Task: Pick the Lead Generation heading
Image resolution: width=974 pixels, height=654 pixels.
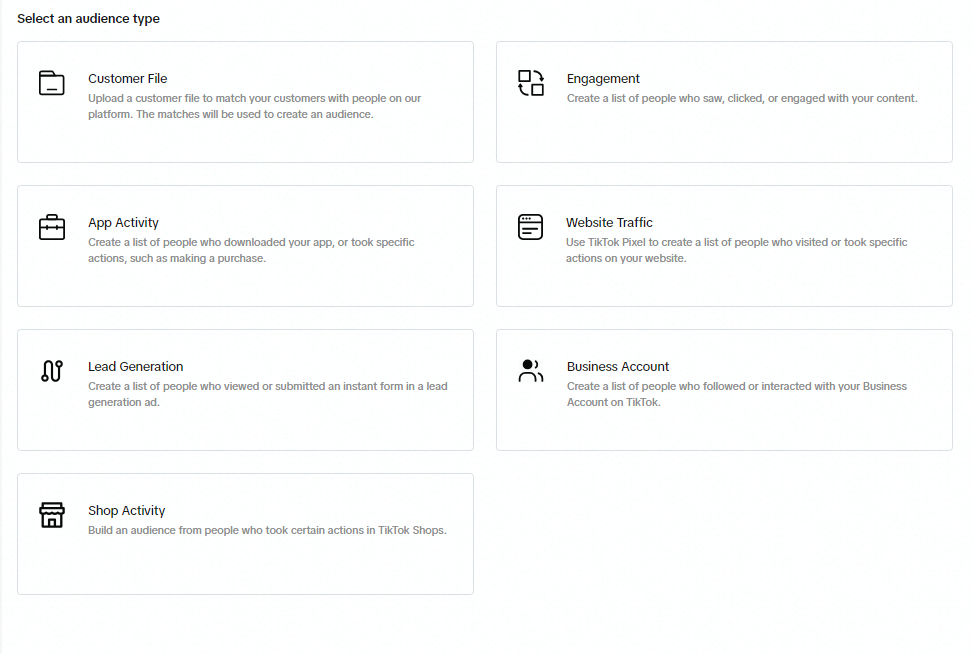Action: click(x=135, y=367)
